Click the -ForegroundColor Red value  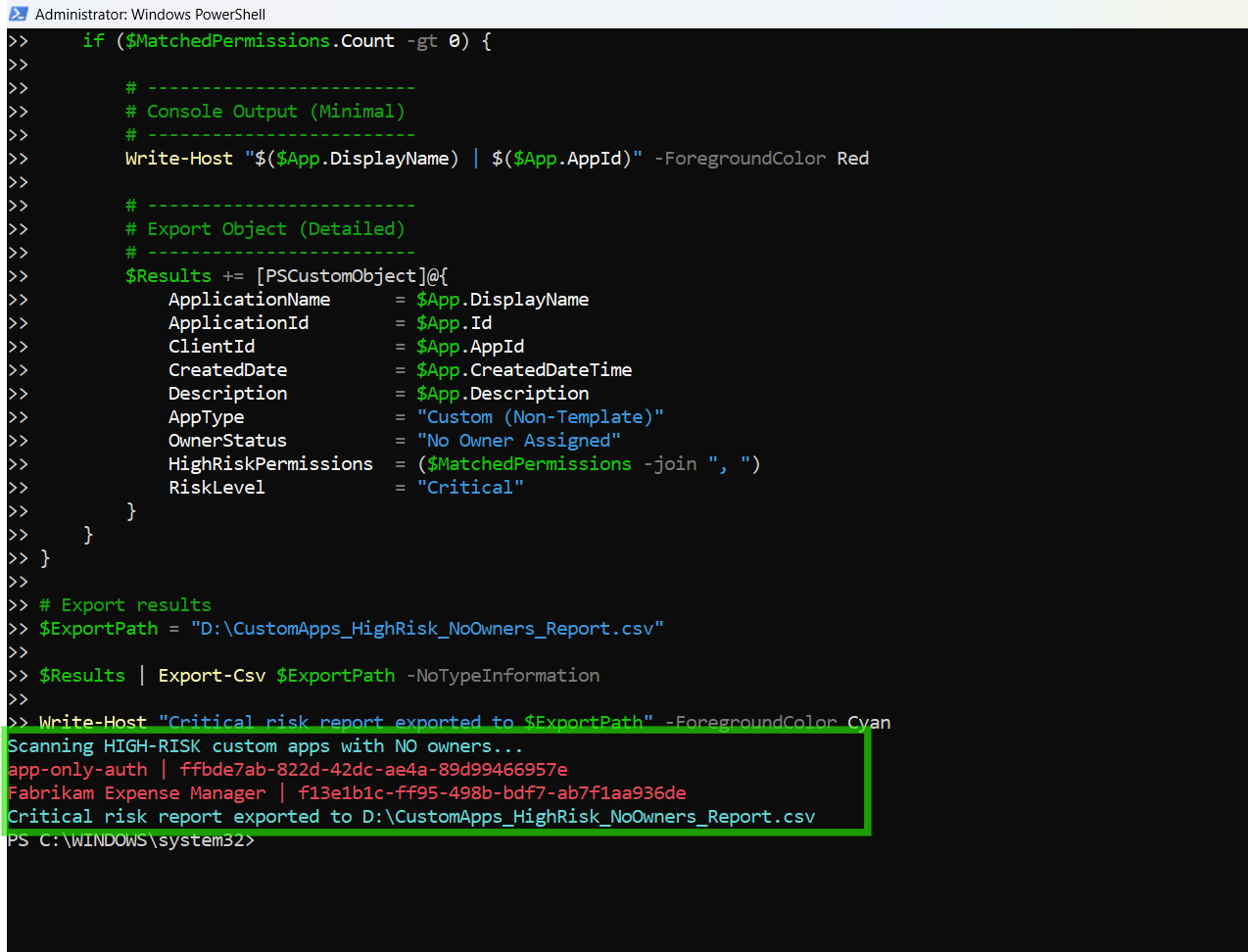(x=852, y=159)
